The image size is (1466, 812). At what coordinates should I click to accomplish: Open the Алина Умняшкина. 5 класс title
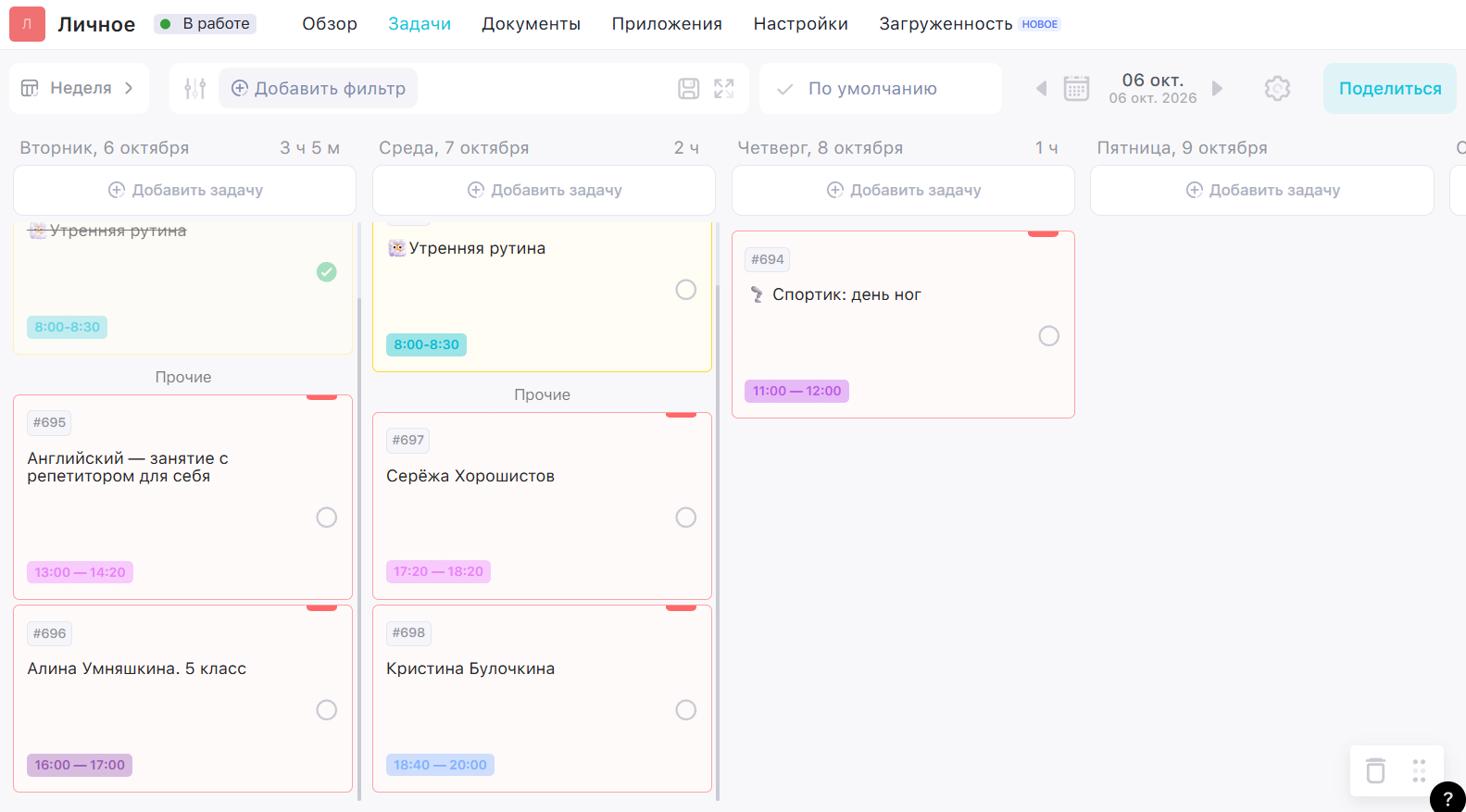click(x=137, y=668)
